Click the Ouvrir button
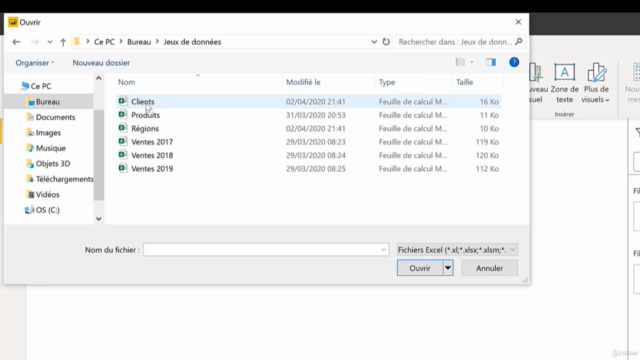This screenshot has width=640, height=360. (420, 268)
